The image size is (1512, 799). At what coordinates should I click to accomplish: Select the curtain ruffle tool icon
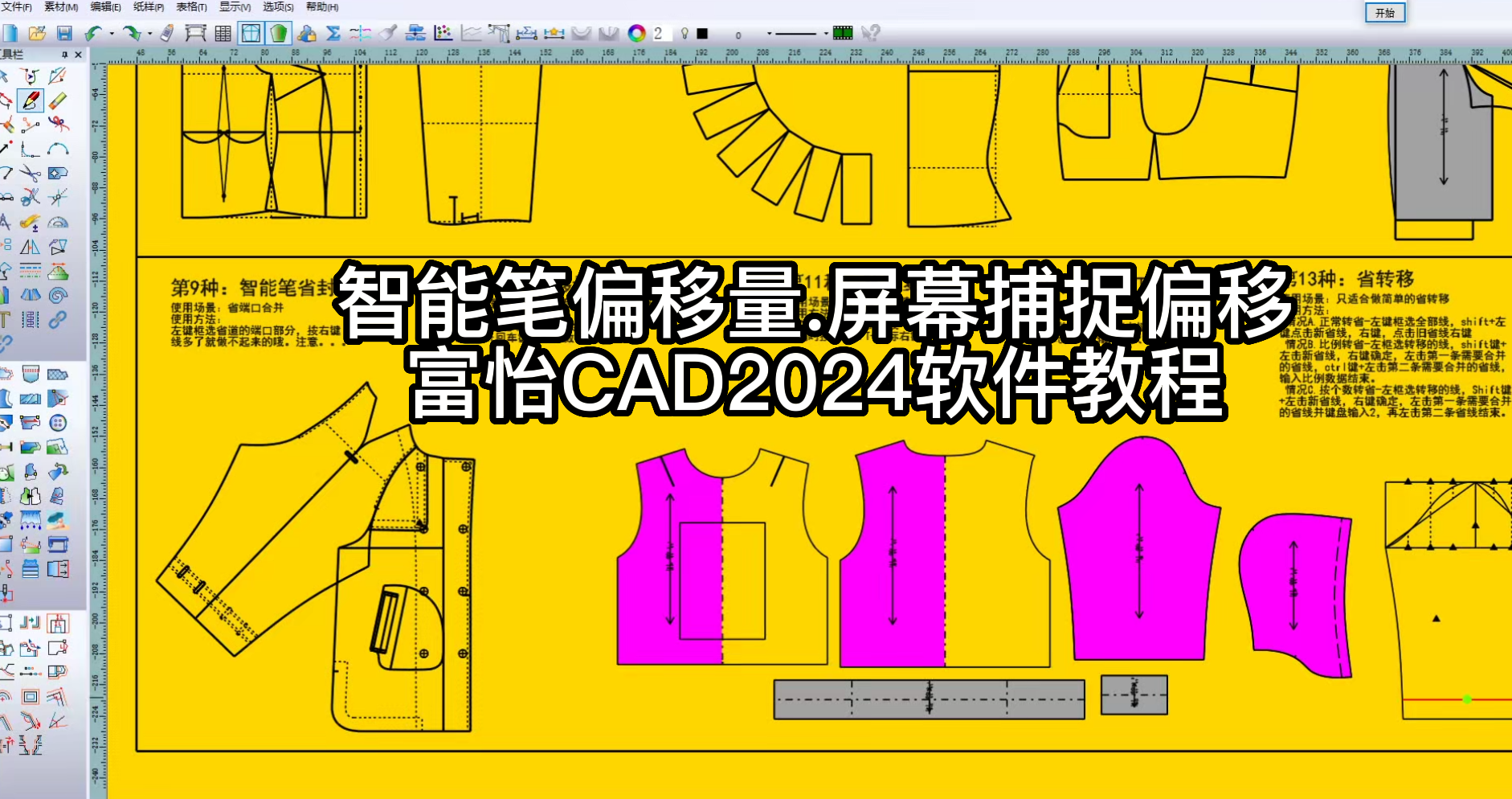[x=31, y=520]
